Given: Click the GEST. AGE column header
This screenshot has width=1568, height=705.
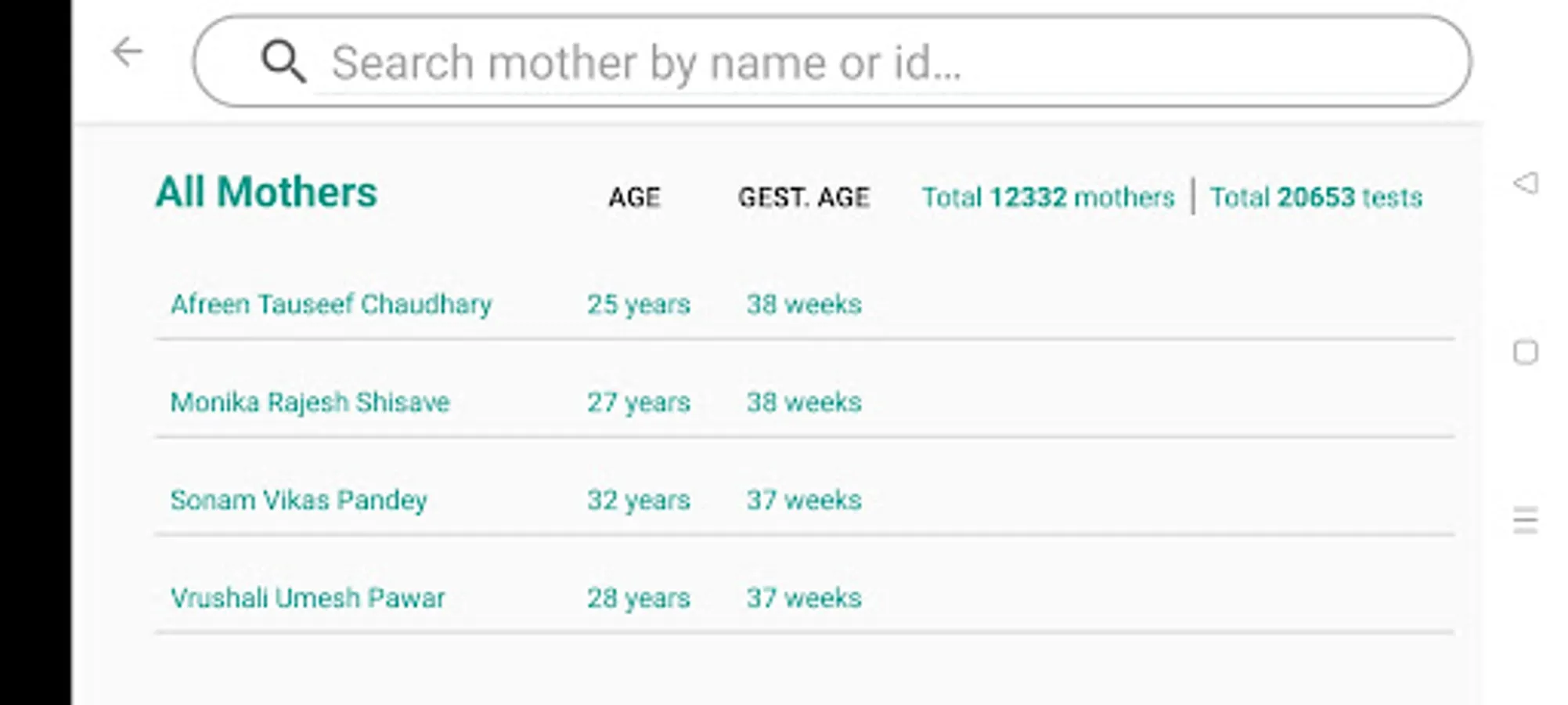Looking at the screenshot, I should coord(803,197).
